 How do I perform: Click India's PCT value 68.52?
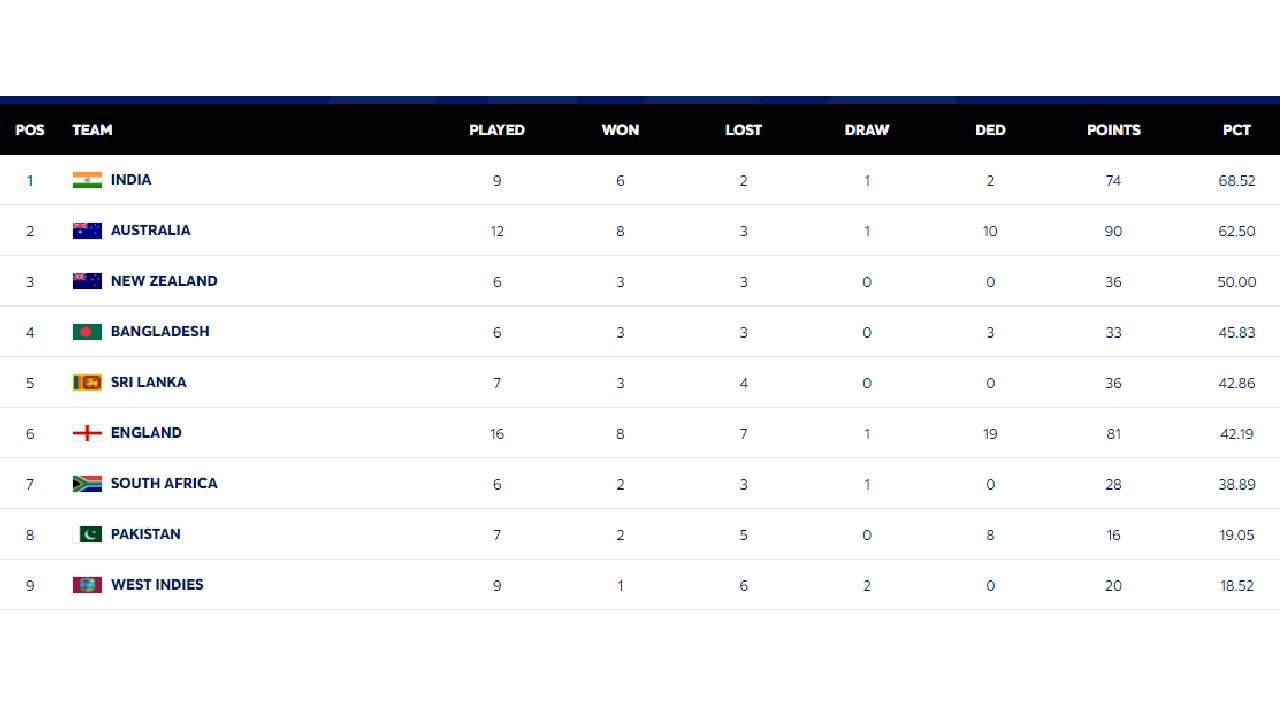1236,181
